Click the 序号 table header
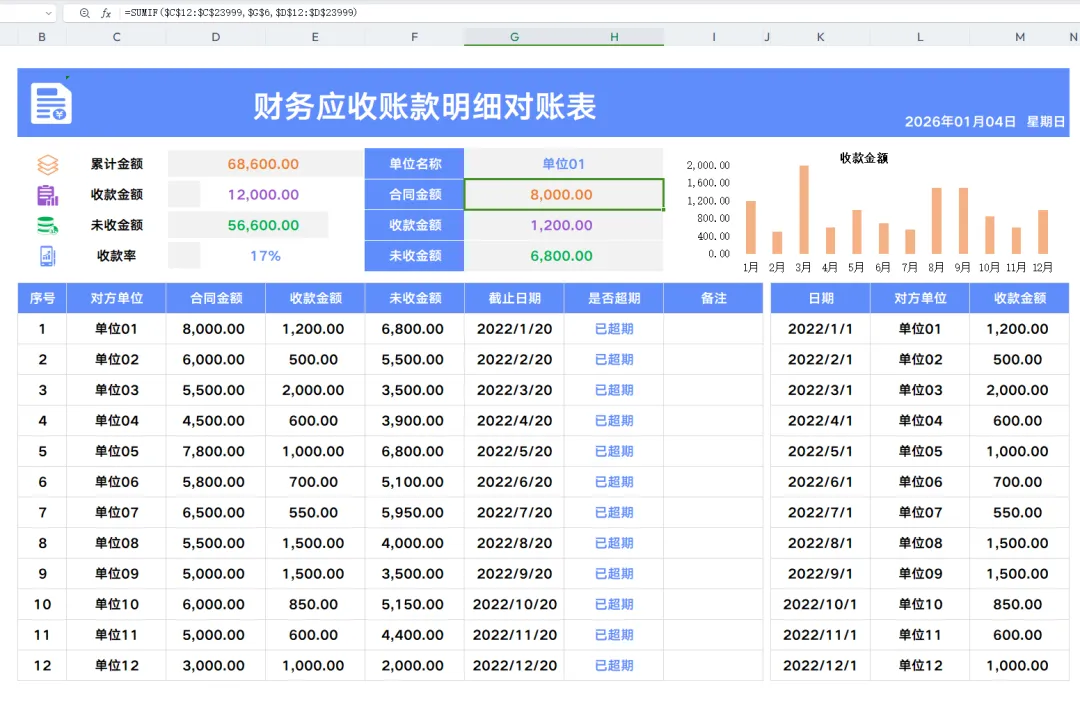The image size is (1080, 722). 42,298
